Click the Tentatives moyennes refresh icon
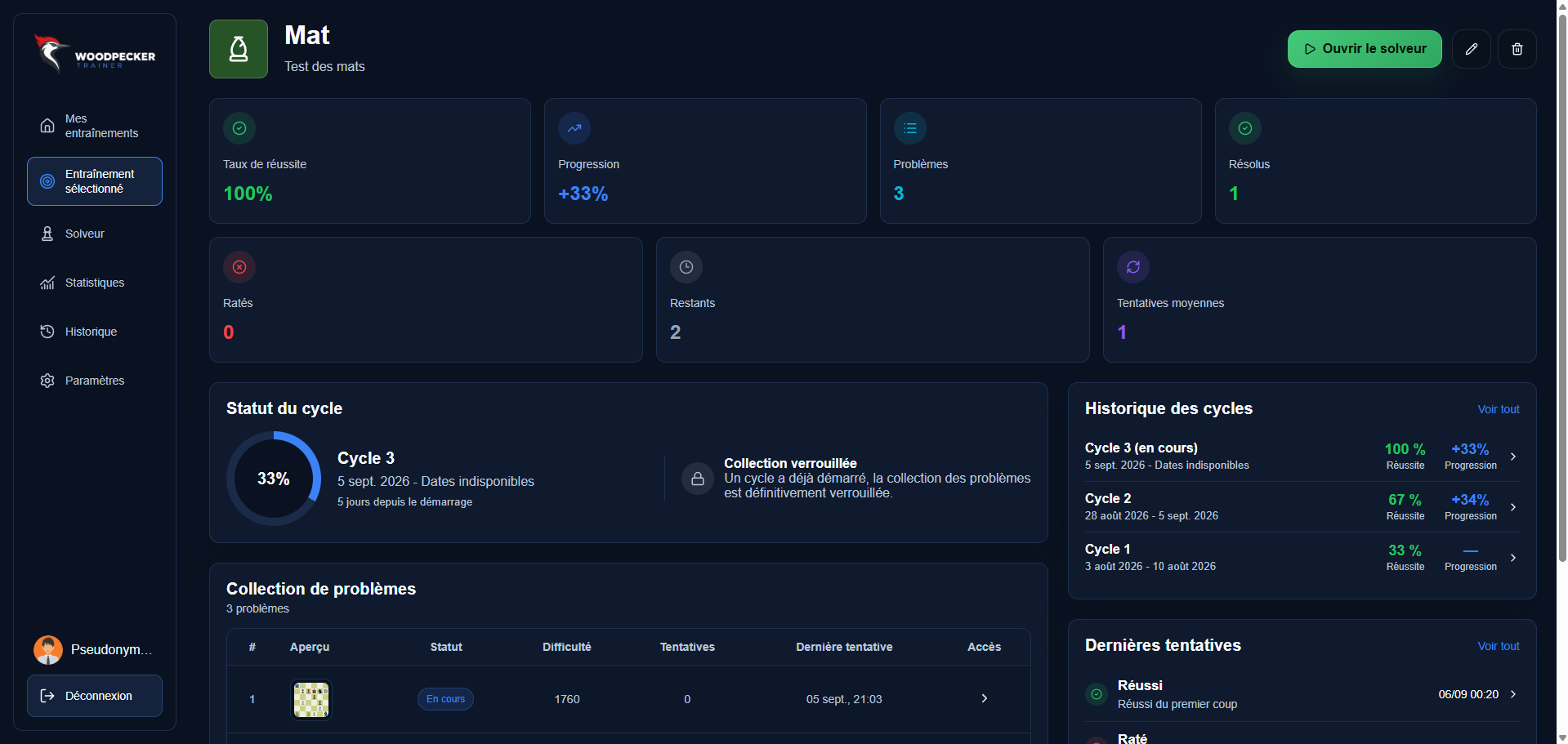Screen dimensions: 1568x744 1133,267
